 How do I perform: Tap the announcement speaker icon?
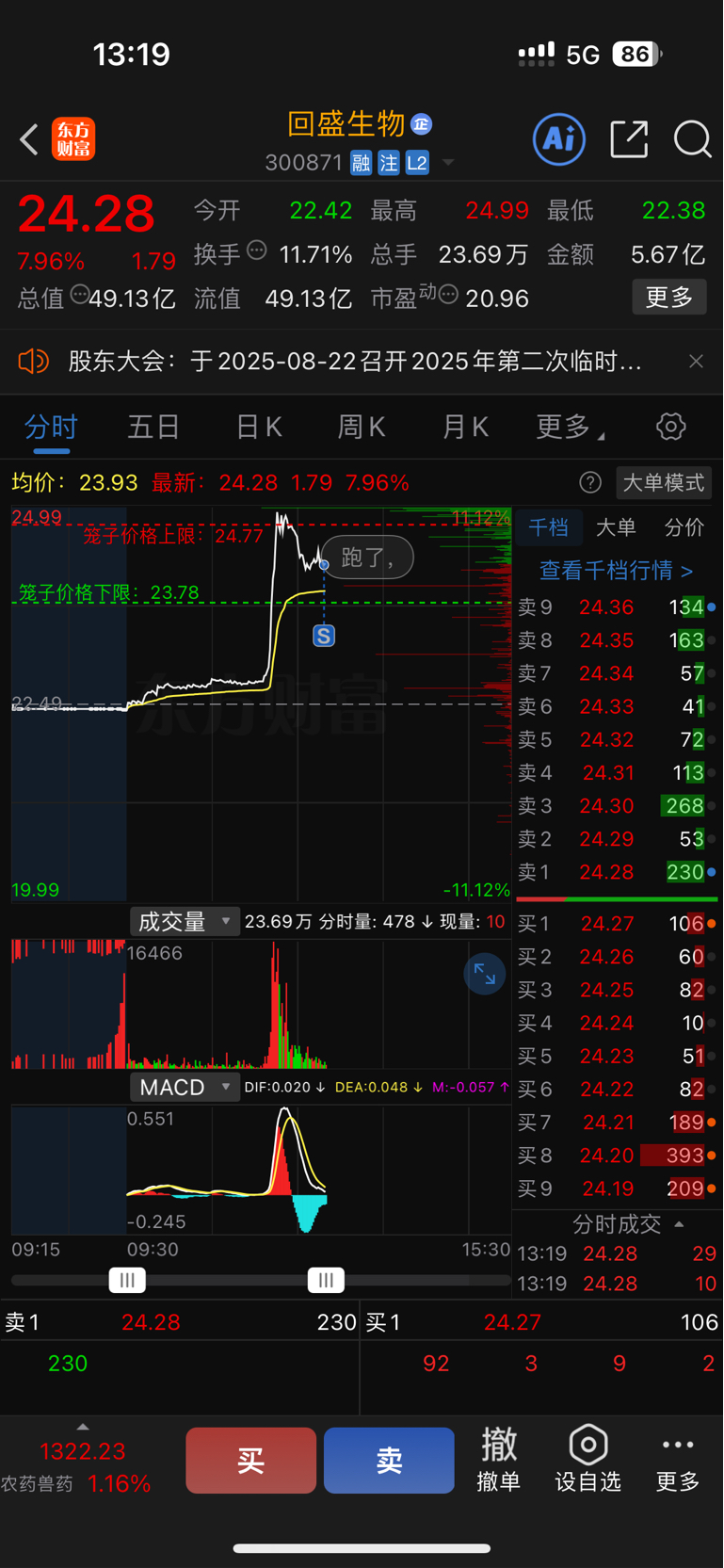coord(33,361)
